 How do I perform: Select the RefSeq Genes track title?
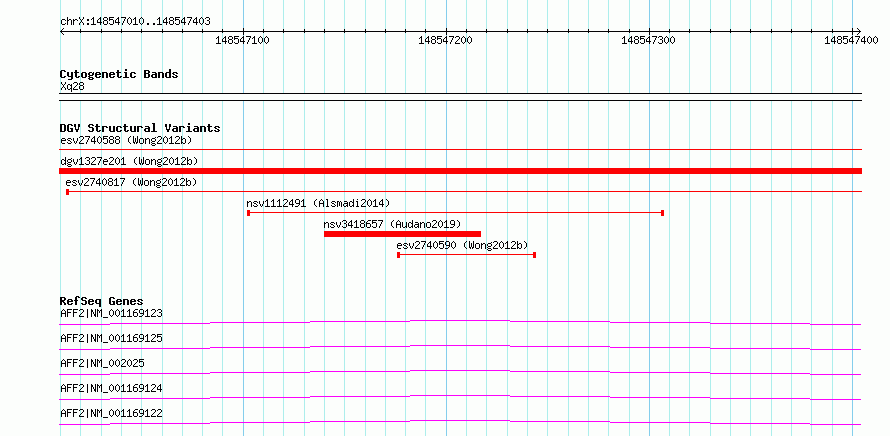pos(102,301)
